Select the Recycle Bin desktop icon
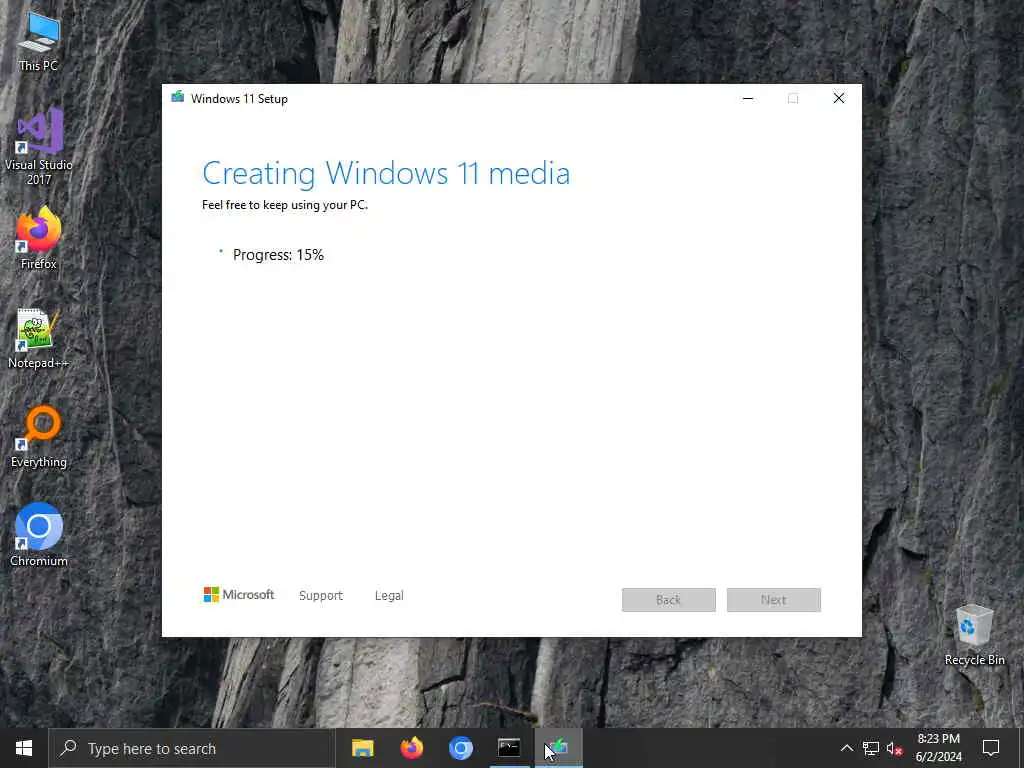 pyautogui.click(x=974, y=635)
